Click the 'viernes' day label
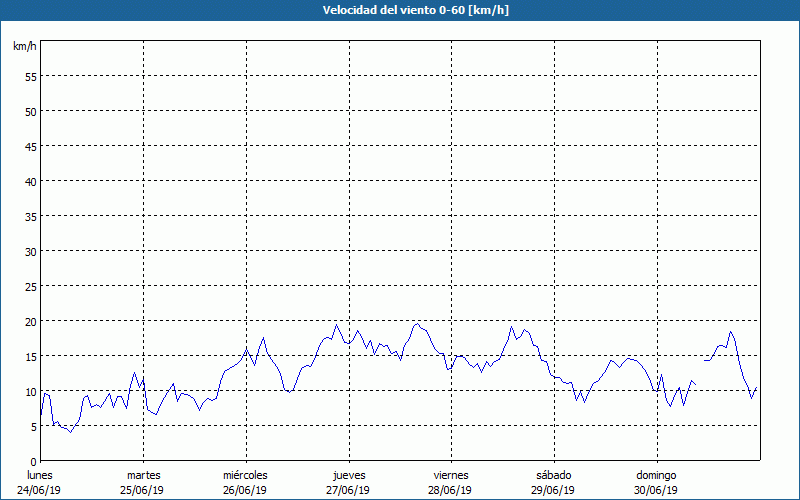 451,475
